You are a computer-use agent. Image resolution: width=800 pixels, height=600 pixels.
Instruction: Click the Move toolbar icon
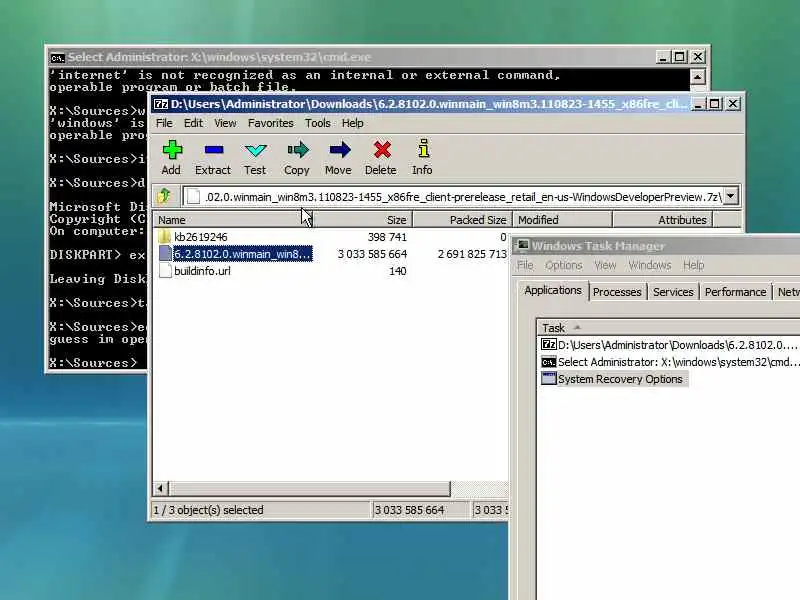click(x=339, y=150)
